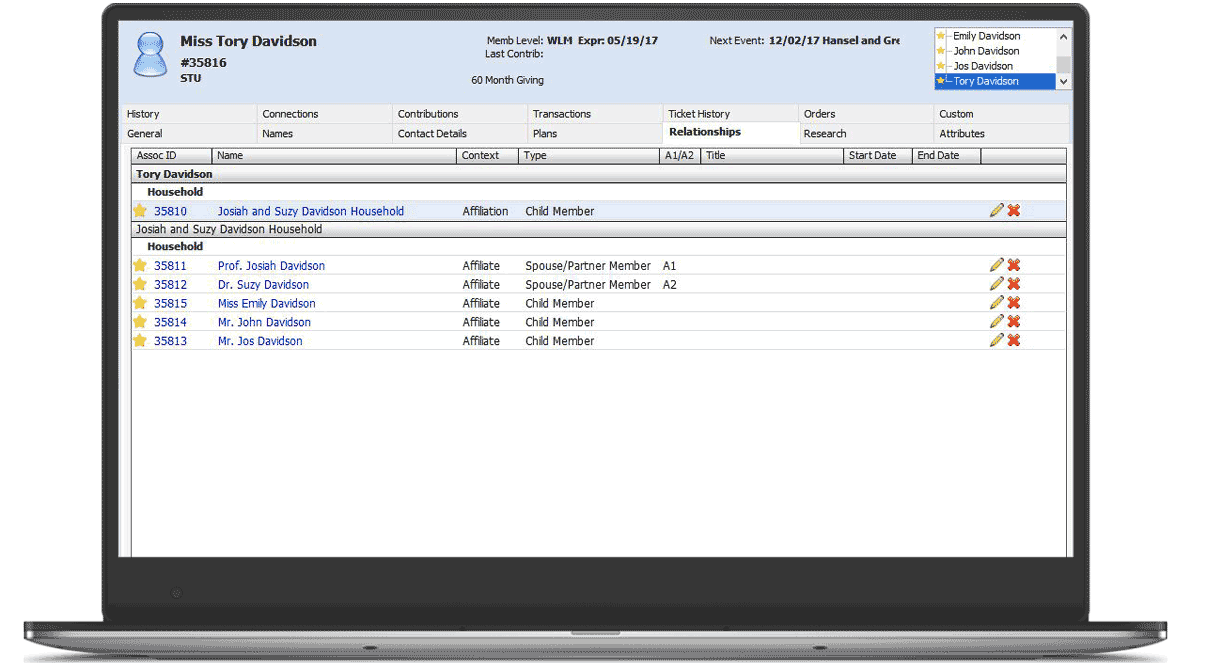Image resolution: width=1207 pixels, height=663 pixels.
Task: Click the constituent avatar icon by Tory Davidson
Action: coord(150,55)
